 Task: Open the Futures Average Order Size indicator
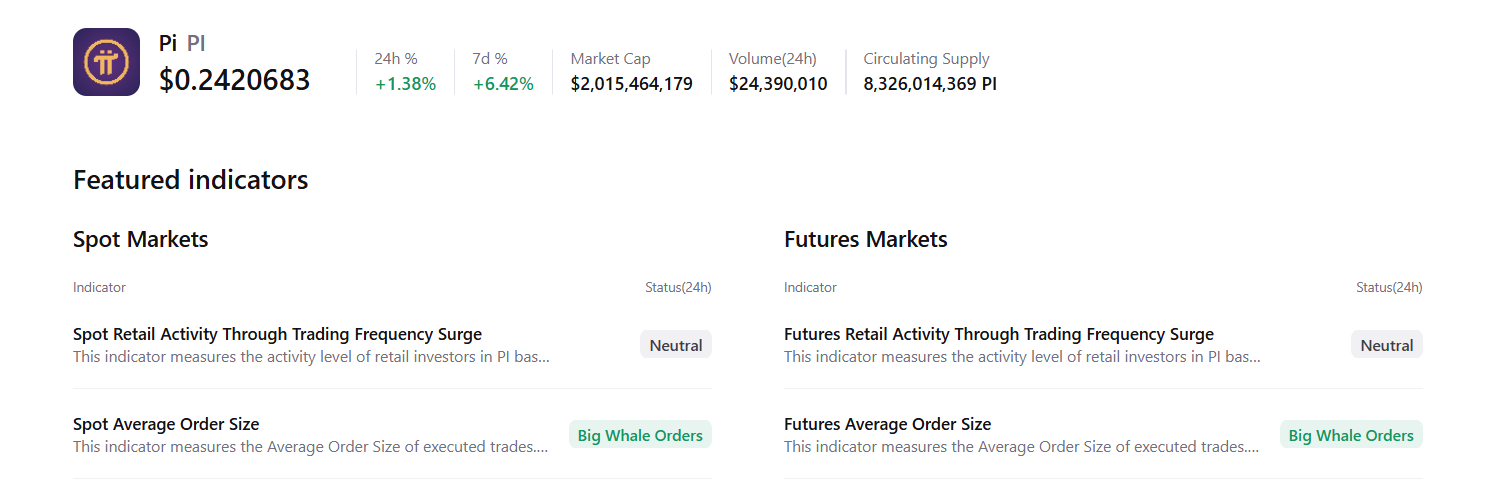pos(887,424)
